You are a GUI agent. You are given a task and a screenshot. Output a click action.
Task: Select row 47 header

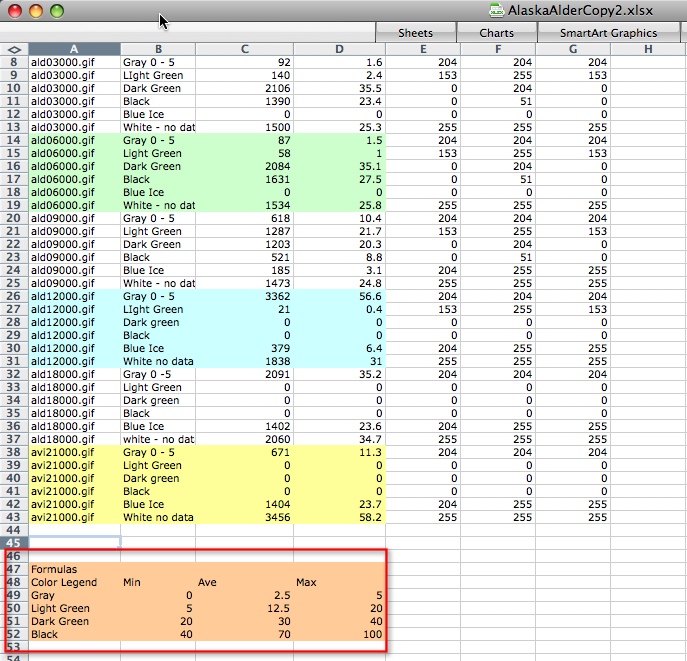pos(14,568)
